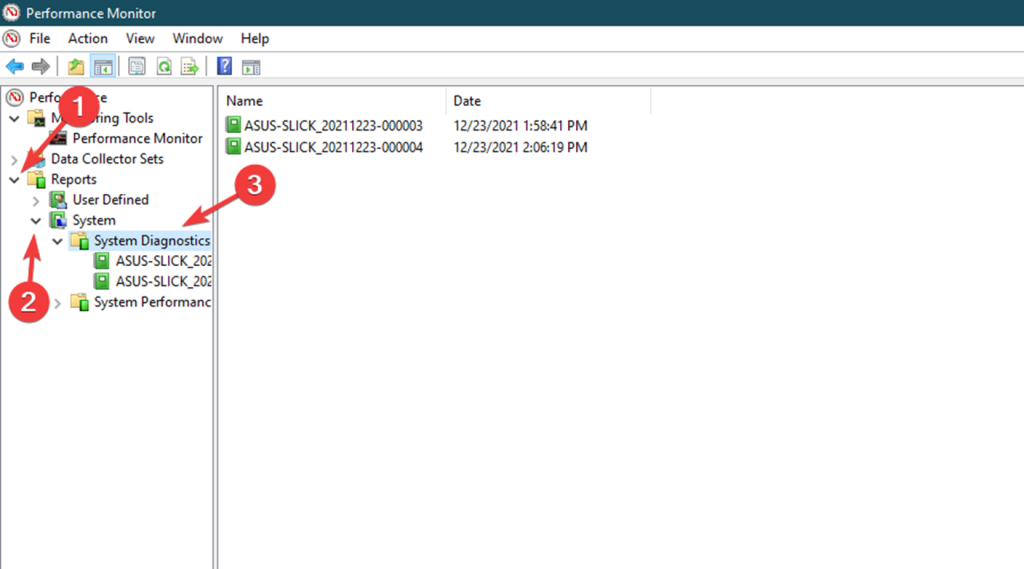The image size is (1024, 569).
Task: Open the Window menu
Action: pos(197,38)
